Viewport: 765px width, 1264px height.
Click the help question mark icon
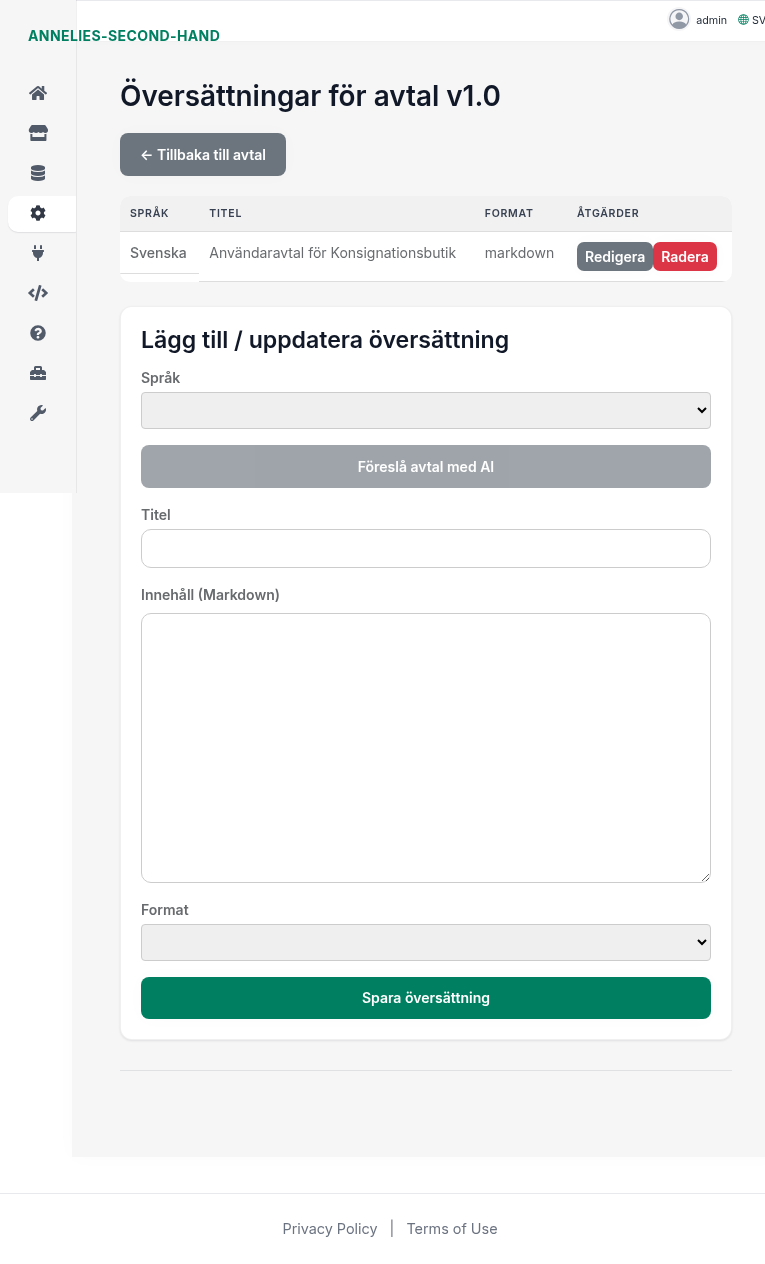37,333
